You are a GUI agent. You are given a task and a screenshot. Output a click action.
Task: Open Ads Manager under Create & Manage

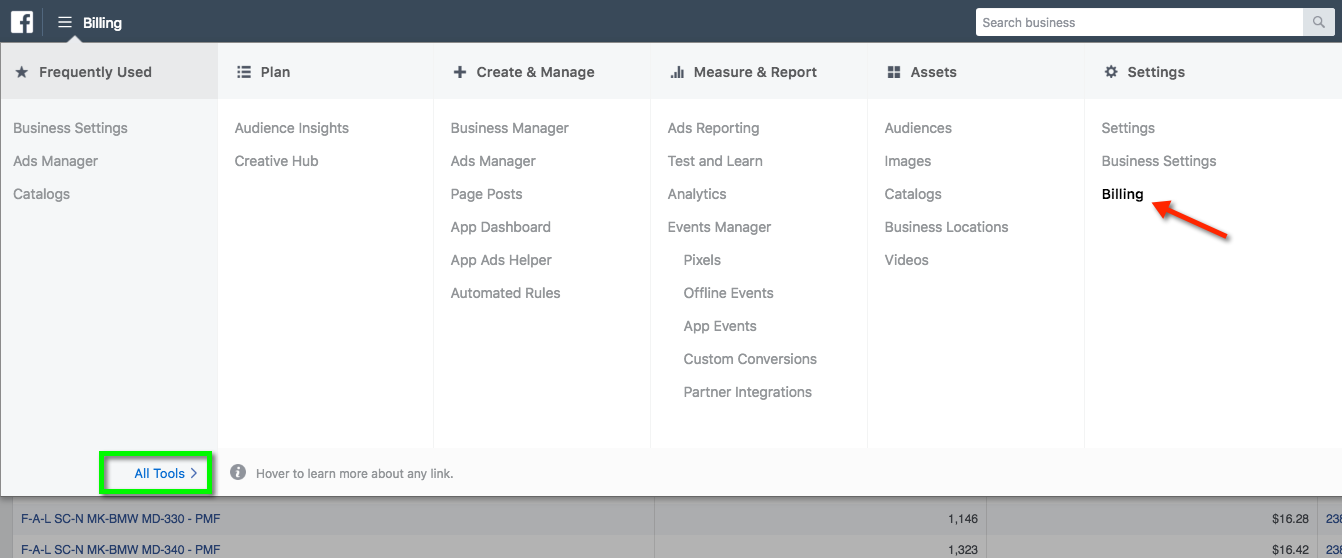[493, 161]
